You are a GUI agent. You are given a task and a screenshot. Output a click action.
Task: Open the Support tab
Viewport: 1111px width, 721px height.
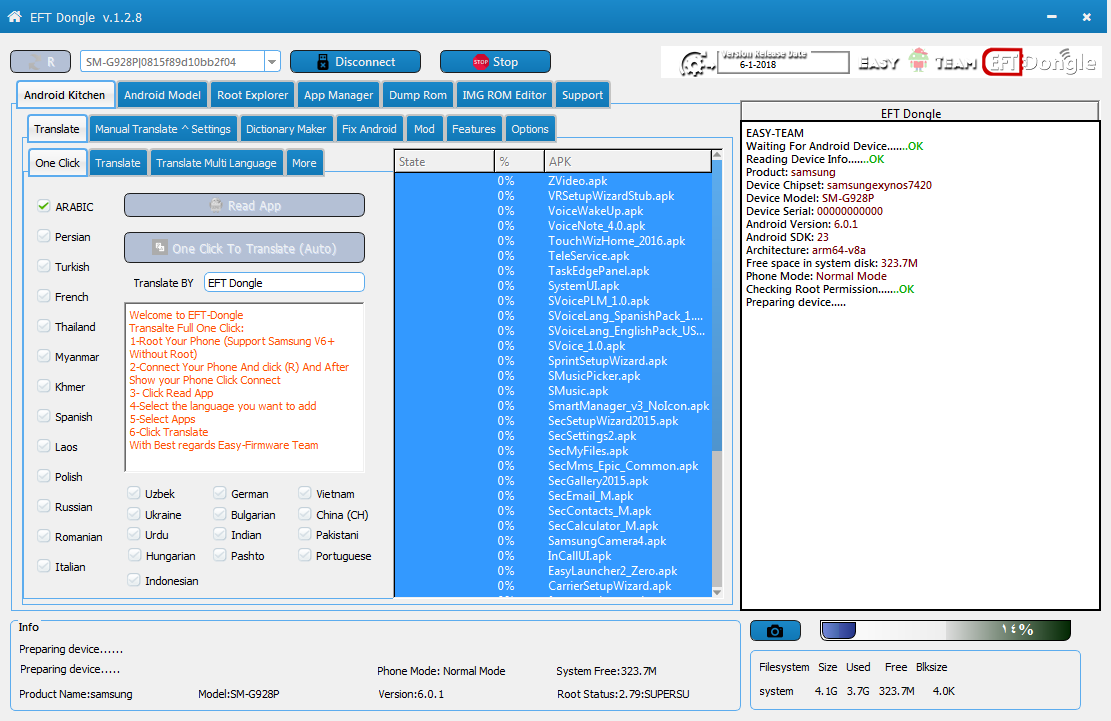[582, 95]
